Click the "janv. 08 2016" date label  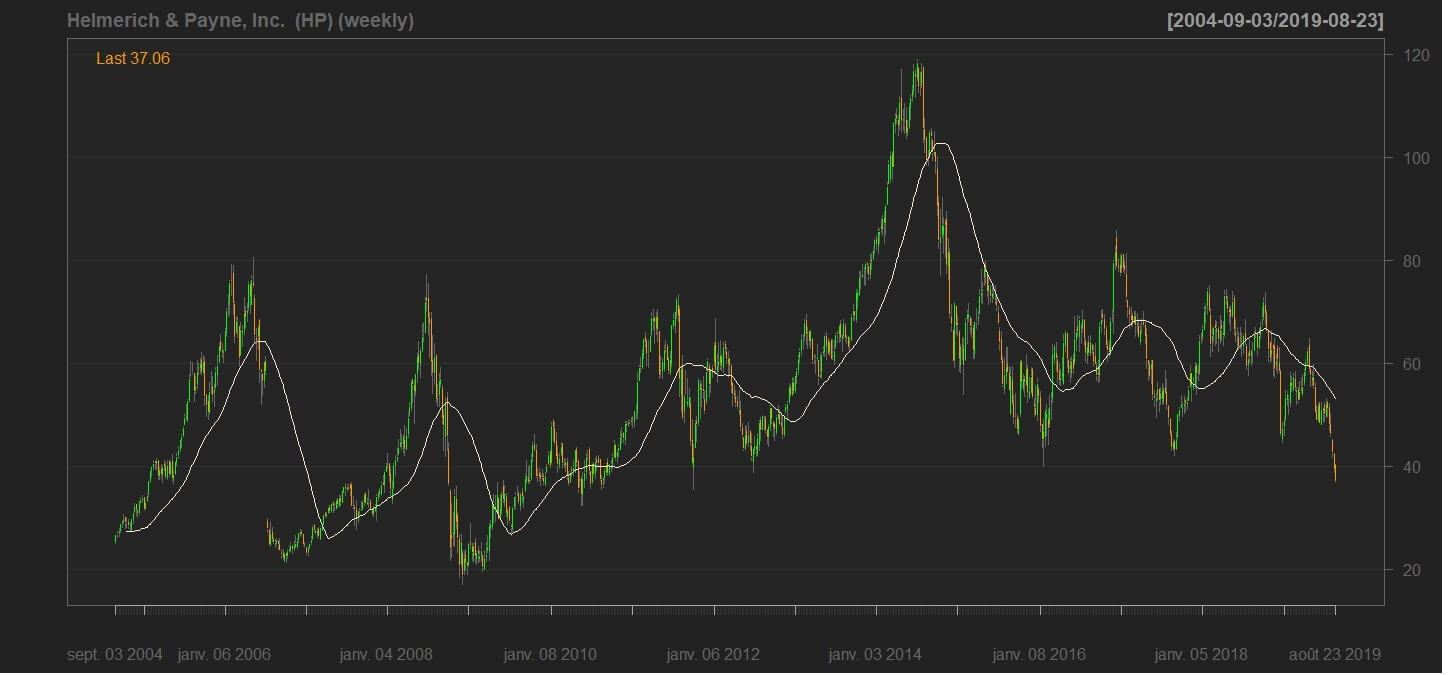pos(1039,655)
